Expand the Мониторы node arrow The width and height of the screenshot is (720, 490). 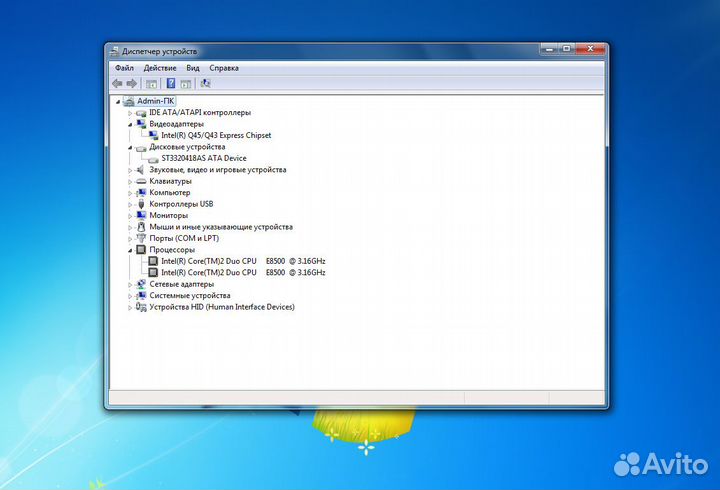click(x=130, y=216)
